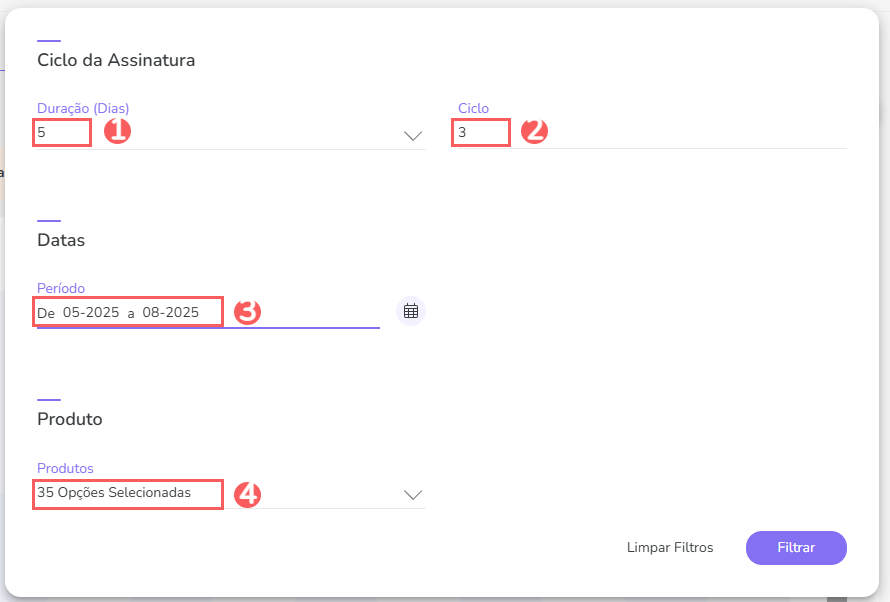The width and height of the screenshot is (890, 602).
Task: Click the red number 4 marker
Action: (247, 494)
